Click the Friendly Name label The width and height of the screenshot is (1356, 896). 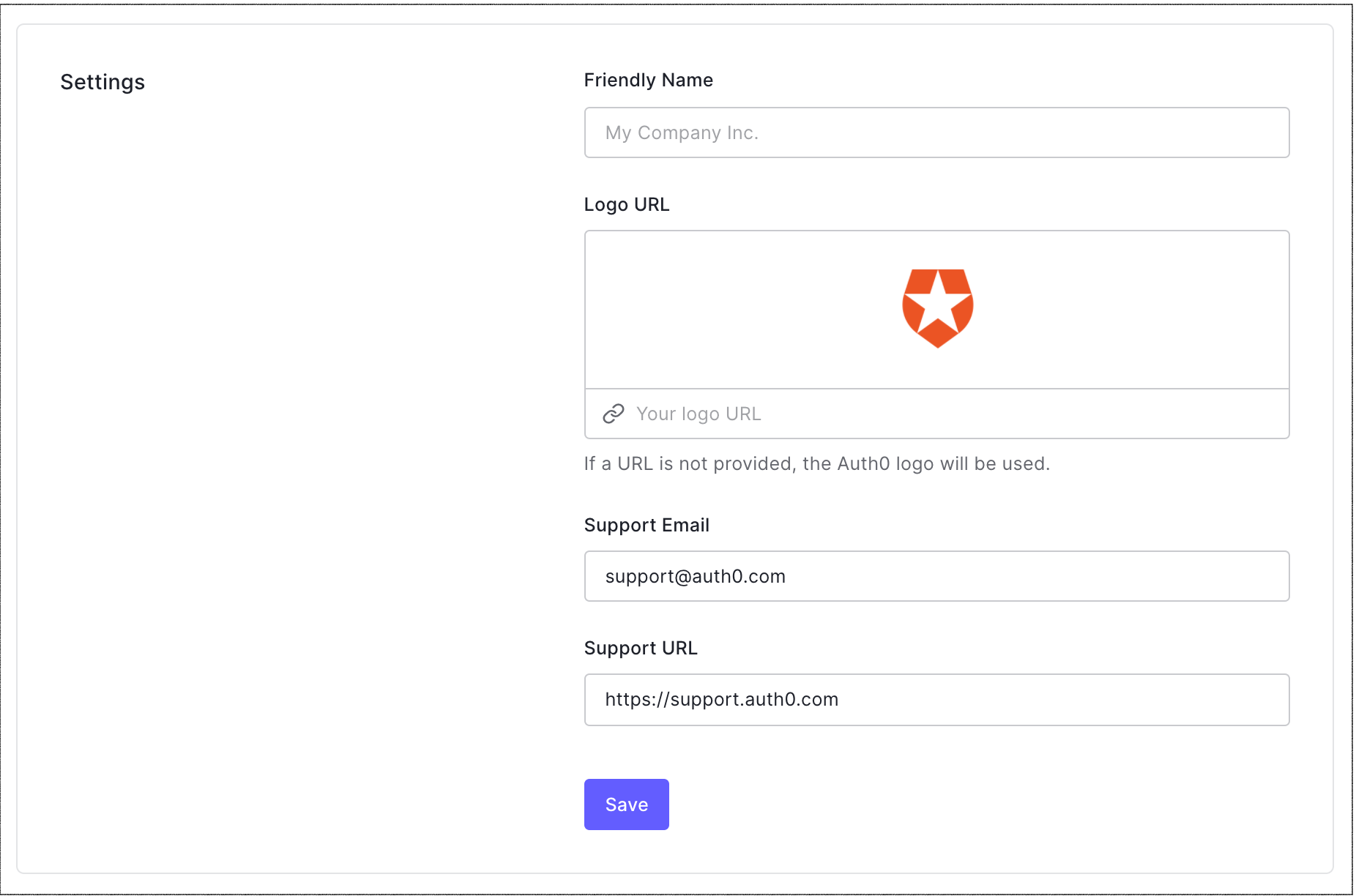[648, 80]
